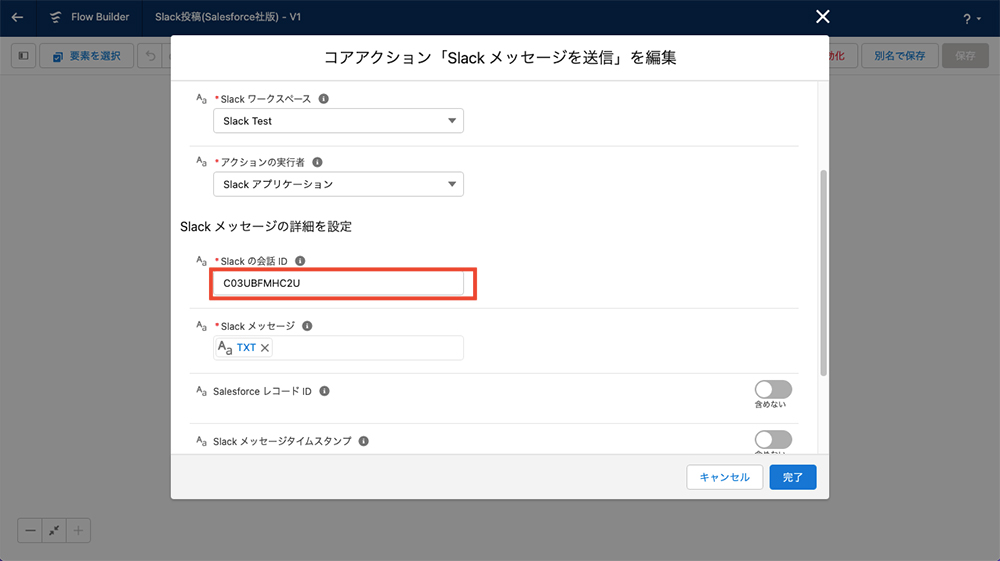Click the text-type icon beside アクションの実行者
Viewport: 1000px width, 561px height.
(x=202, y=162)
